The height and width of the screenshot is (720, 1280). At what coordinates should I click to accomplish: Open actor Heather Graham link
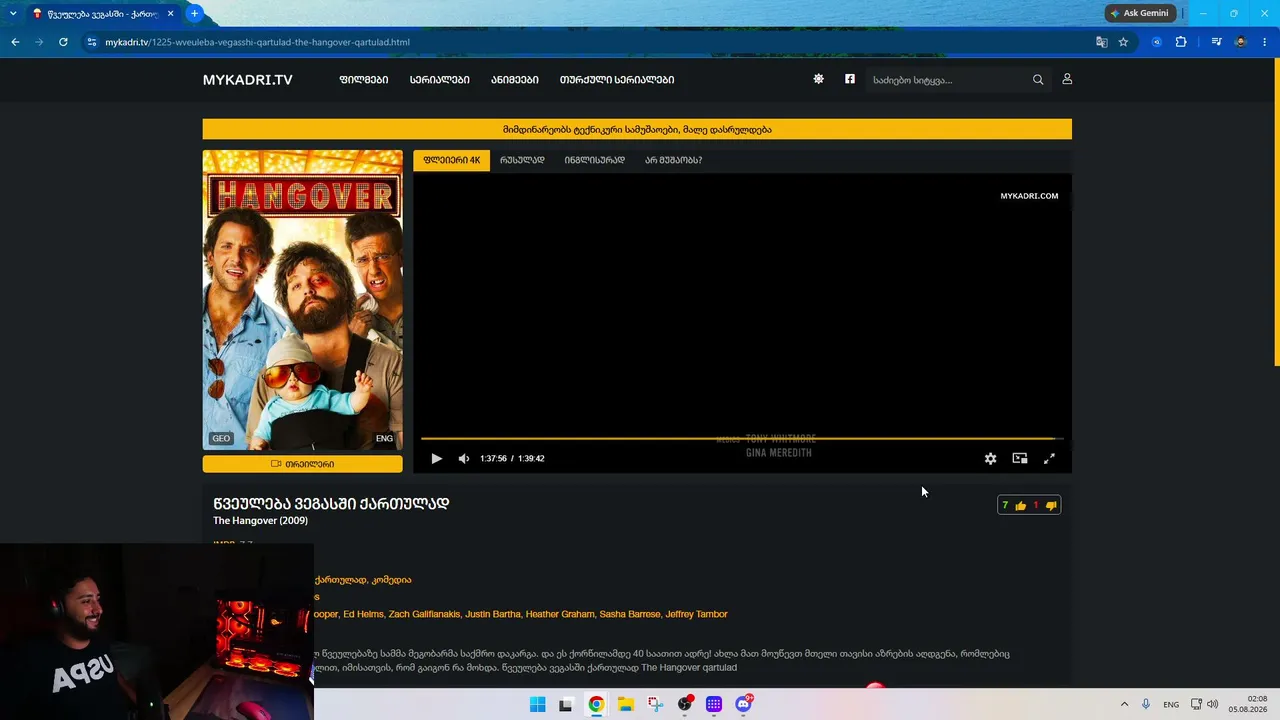tap(560, 614)
